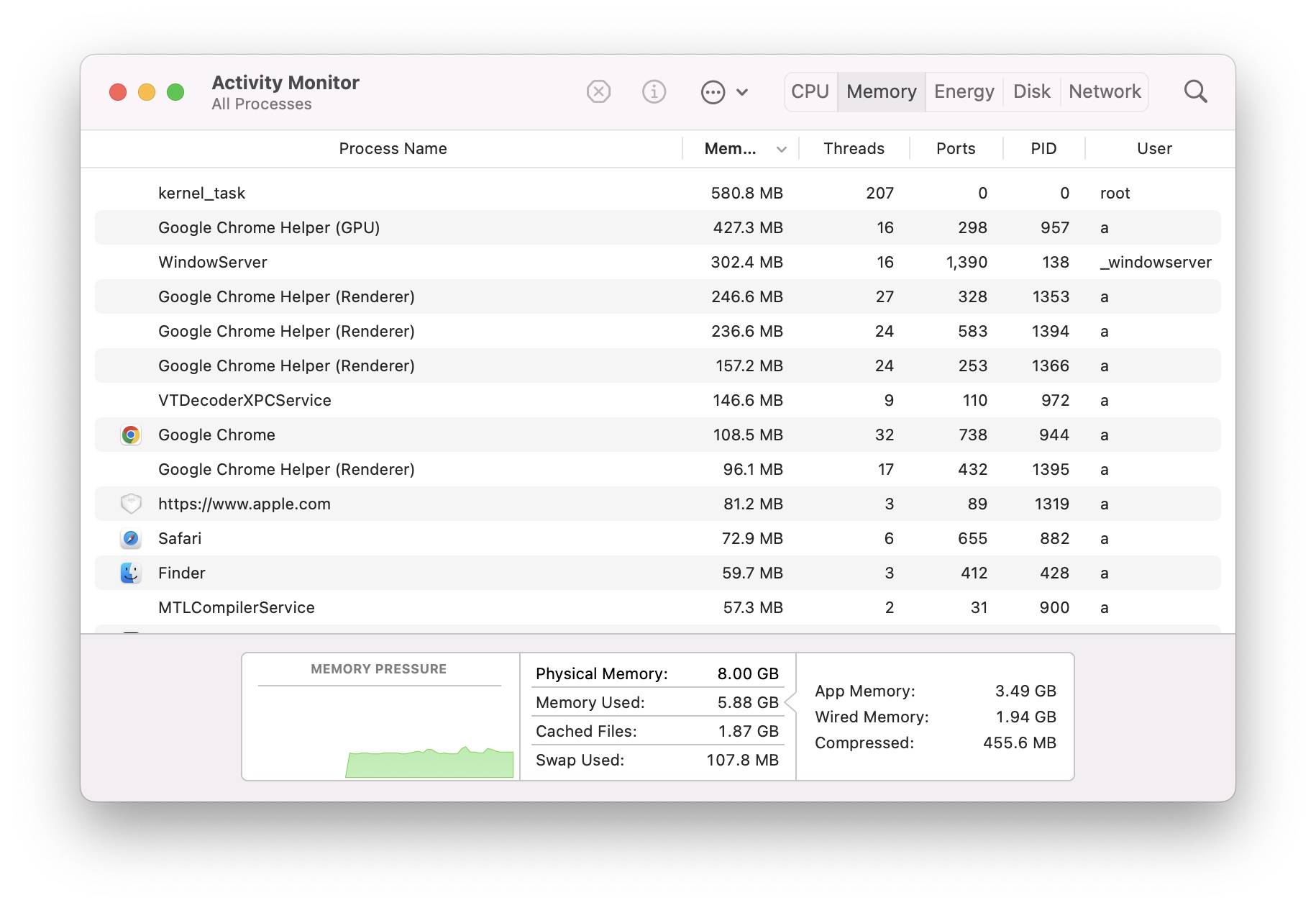Click the memory pressure graph
The width and height of the screenshot is (1316, 908).
429,762
